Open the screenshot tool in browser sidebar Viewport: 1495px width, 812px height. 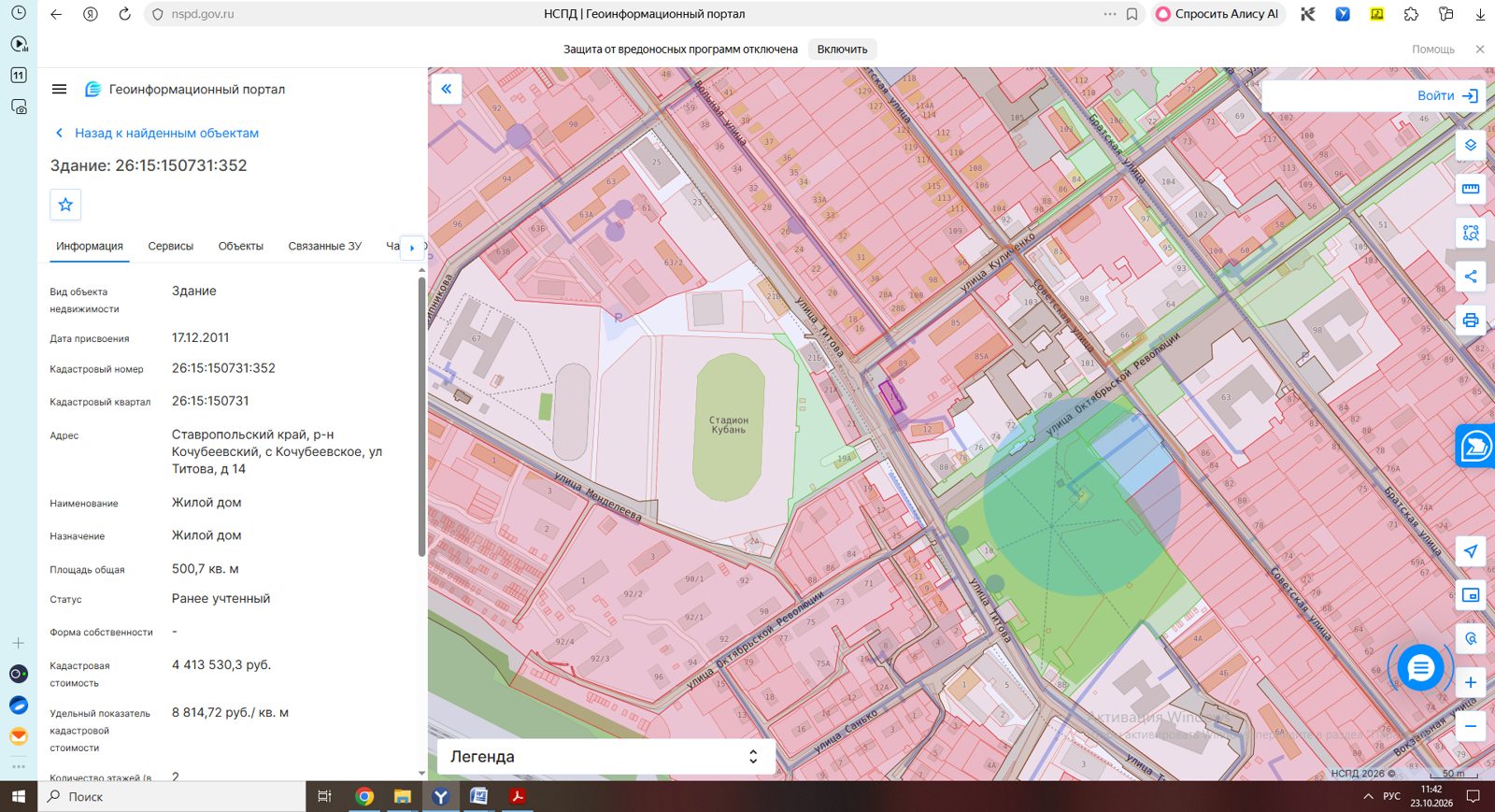pyautogui.click(x=19, y=107)
